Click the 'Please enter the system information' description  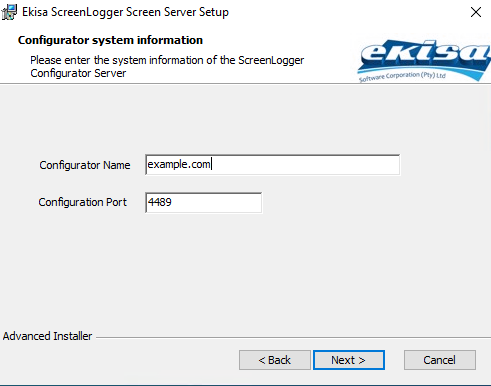click(x=167, y=67)
